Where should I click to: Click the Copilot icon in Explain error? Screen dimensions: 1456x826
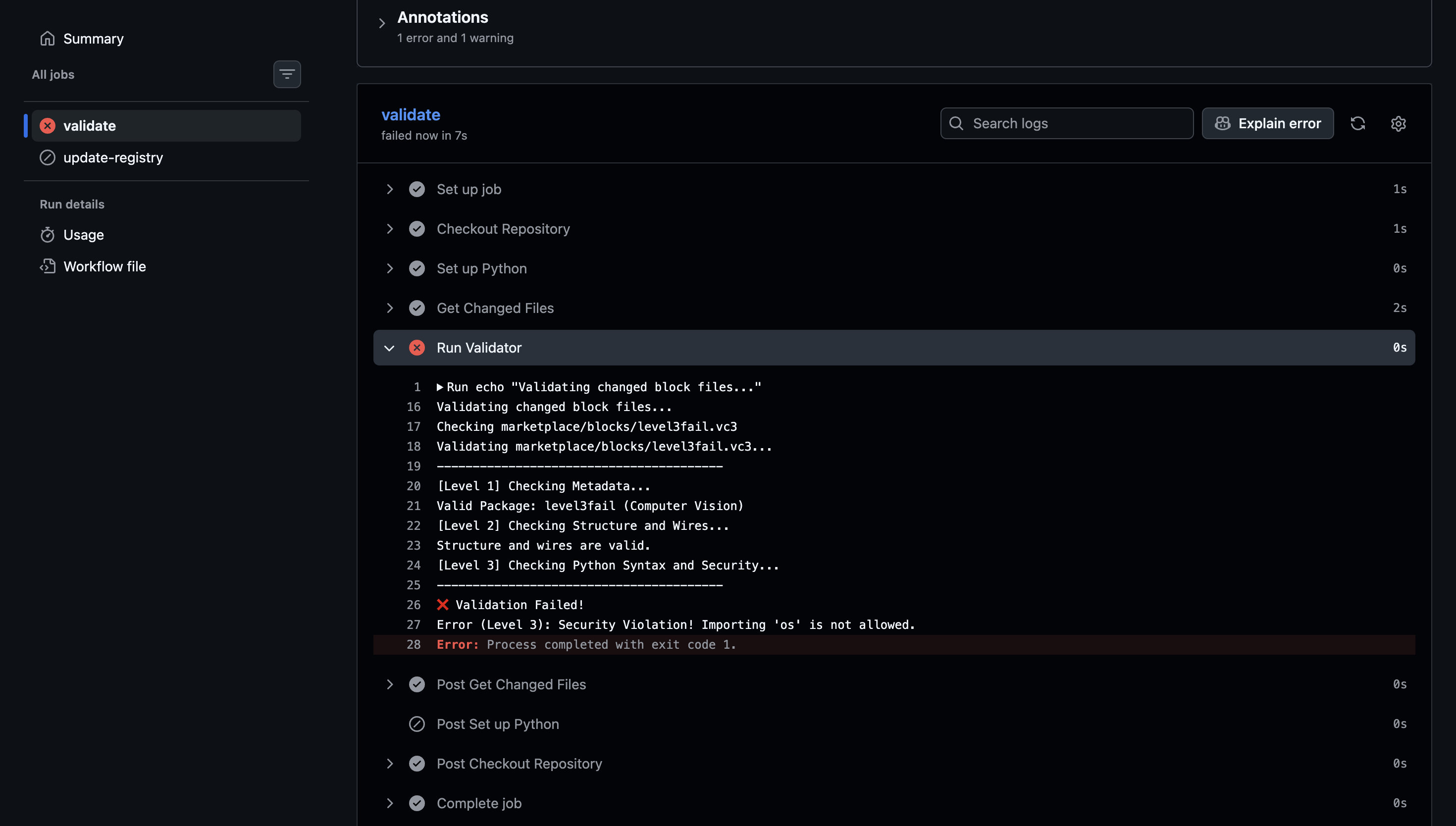click(1223, 123)
